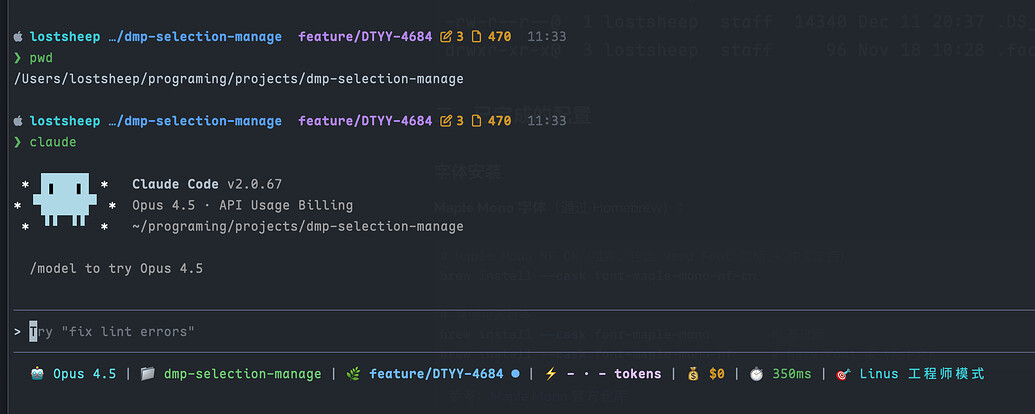
Task: Click the pwd command text
Action: 41,58
